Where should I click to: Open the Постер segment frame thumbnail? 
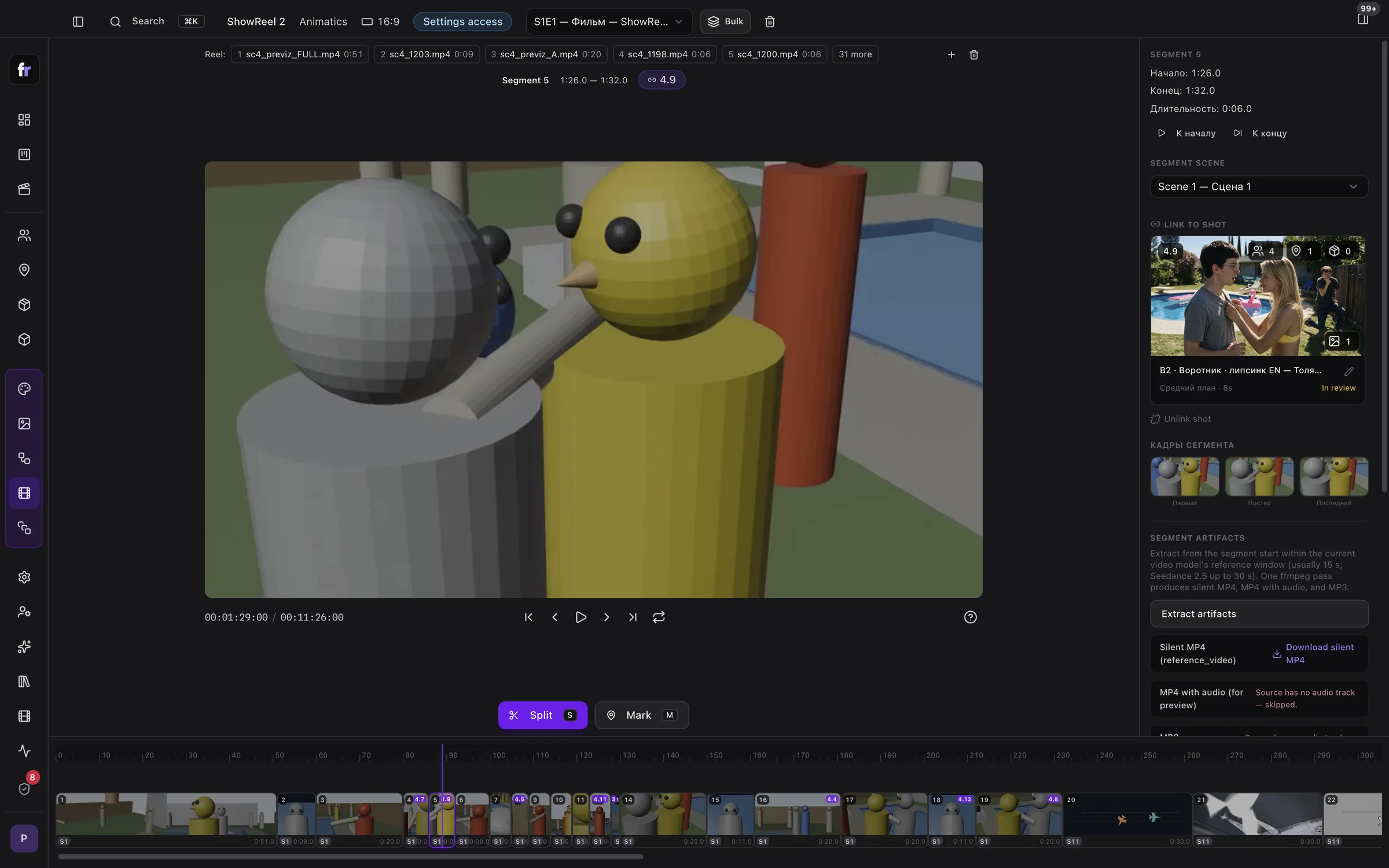tap(1259, 476)
